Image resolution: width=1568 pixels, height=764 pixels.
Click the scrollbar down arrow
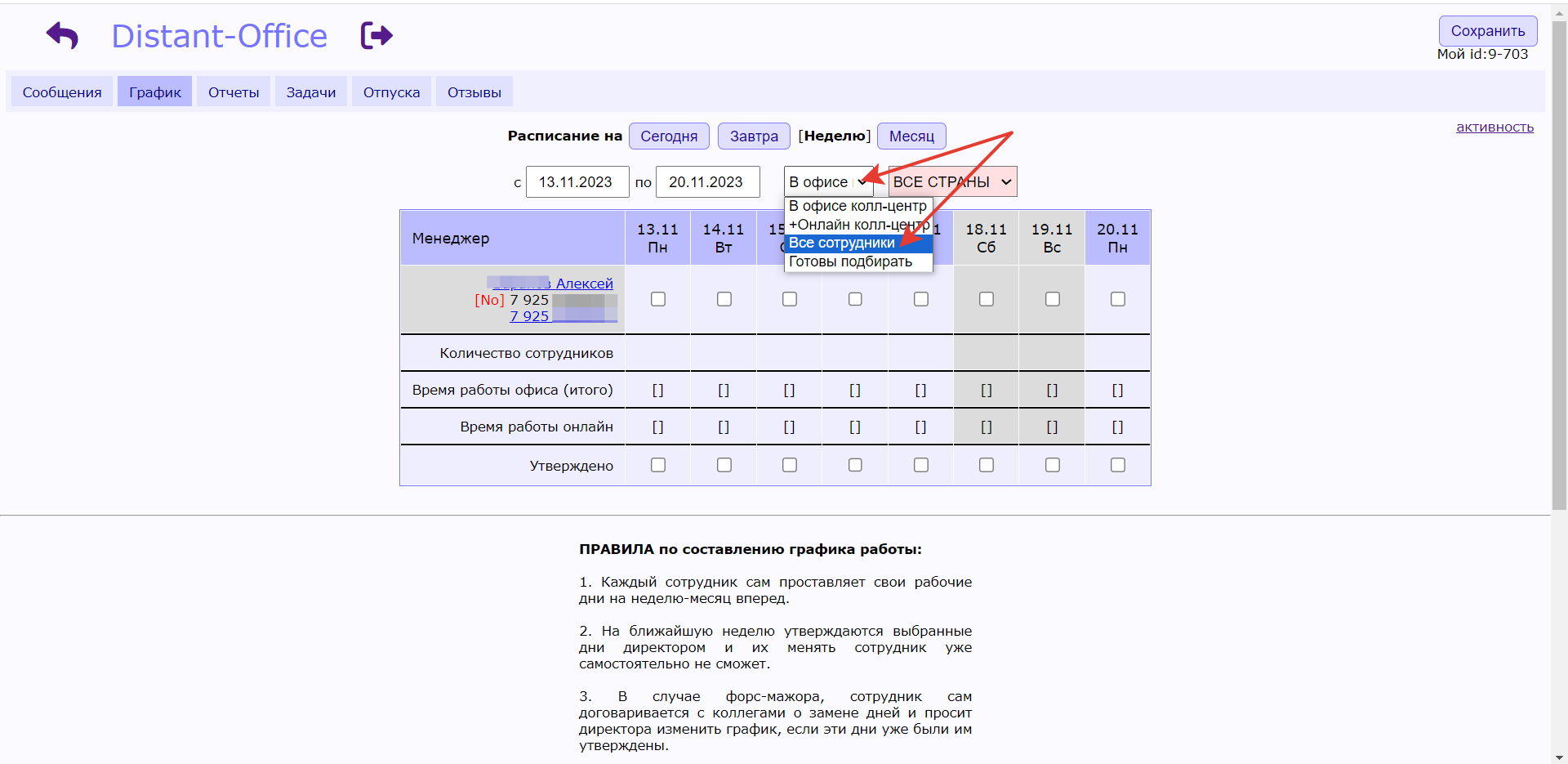click(x=1559, y=757)
